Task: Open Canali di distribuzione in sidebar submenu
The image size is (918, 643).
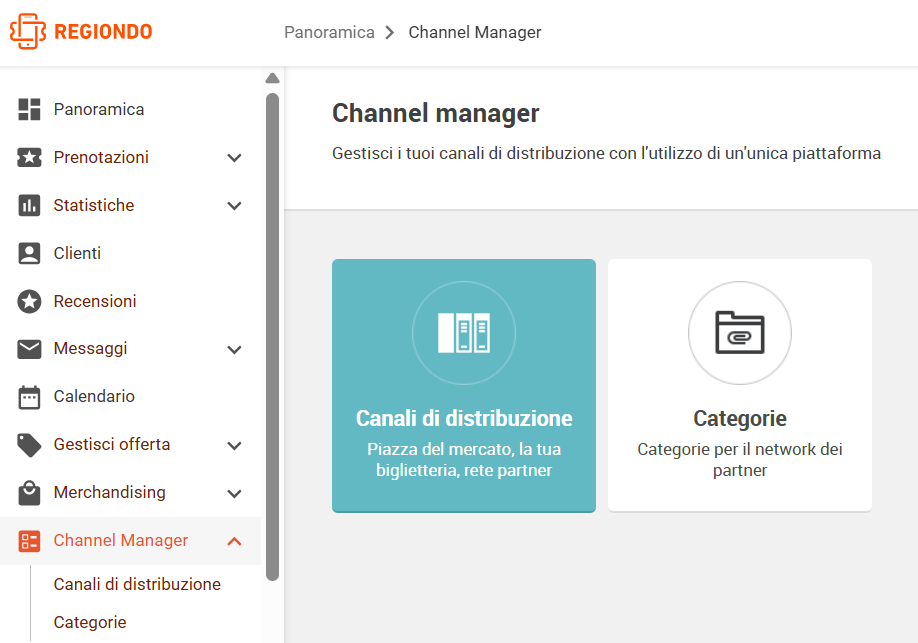Action: (137, 584)
